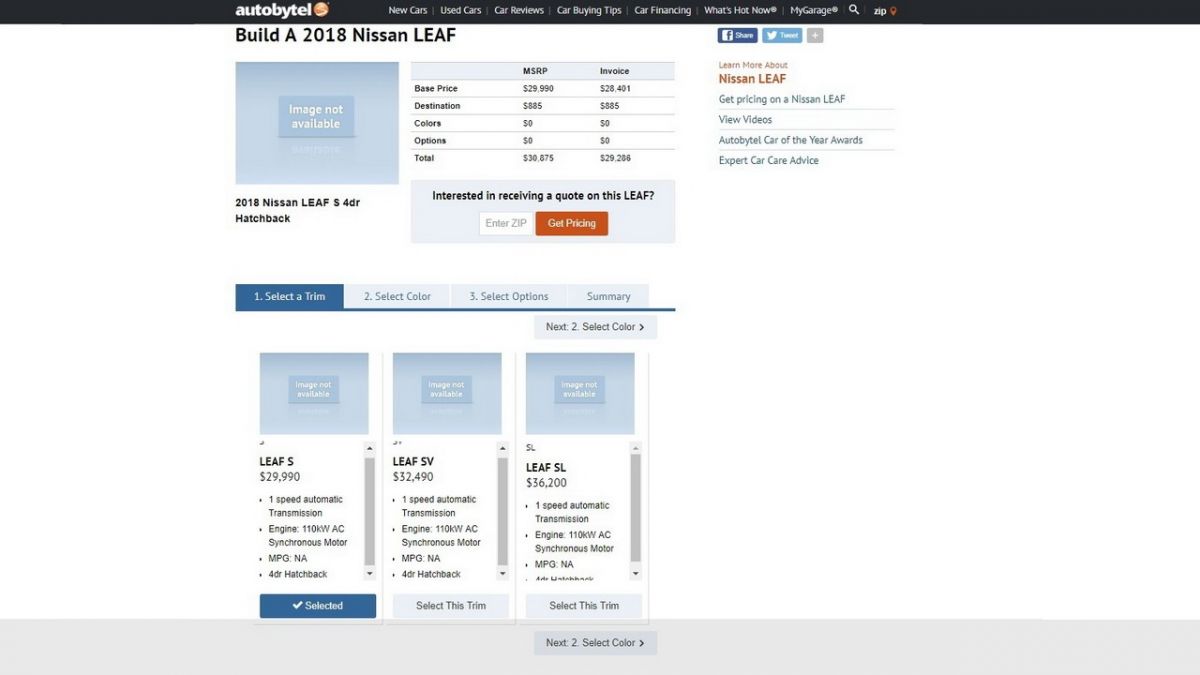The width and height of the screenshot is (1200, 675).
Task: Open Car Buying Tips menu
Action: coord(589,10)
